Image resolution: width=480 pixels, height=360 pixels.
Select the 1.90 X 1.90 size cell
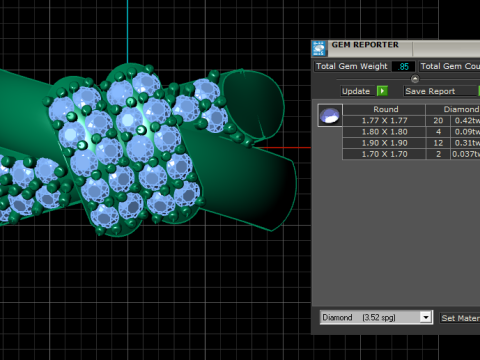(384, 143)
